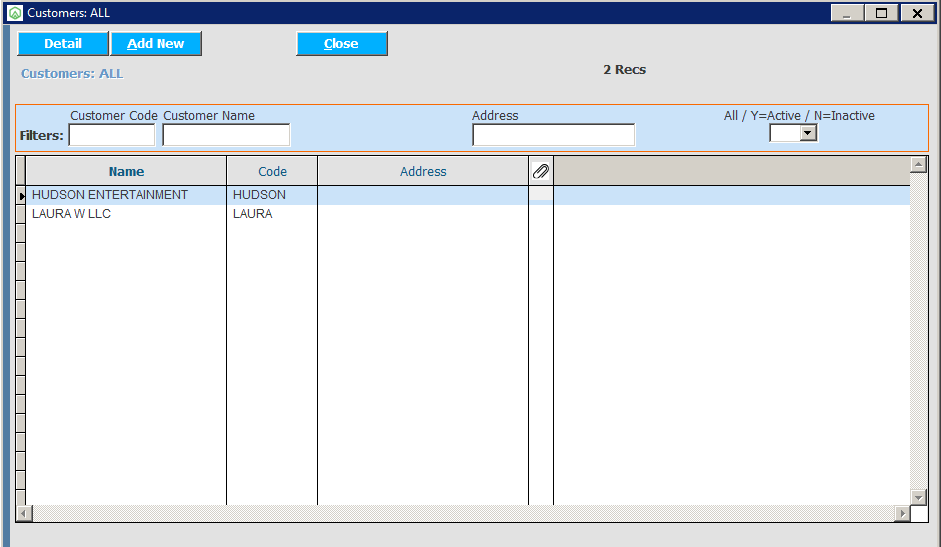The width and height of the screenshot is (941, 547).
Task: Minimize the Customers: ALL window
Action: (847, 13)
